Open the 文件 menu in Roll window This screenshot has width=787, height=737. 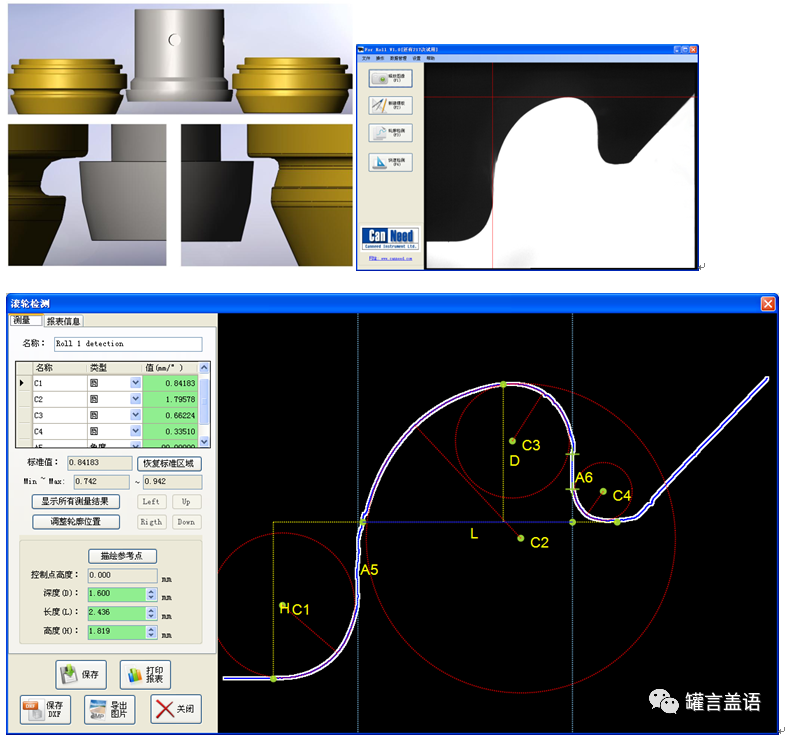366,58
